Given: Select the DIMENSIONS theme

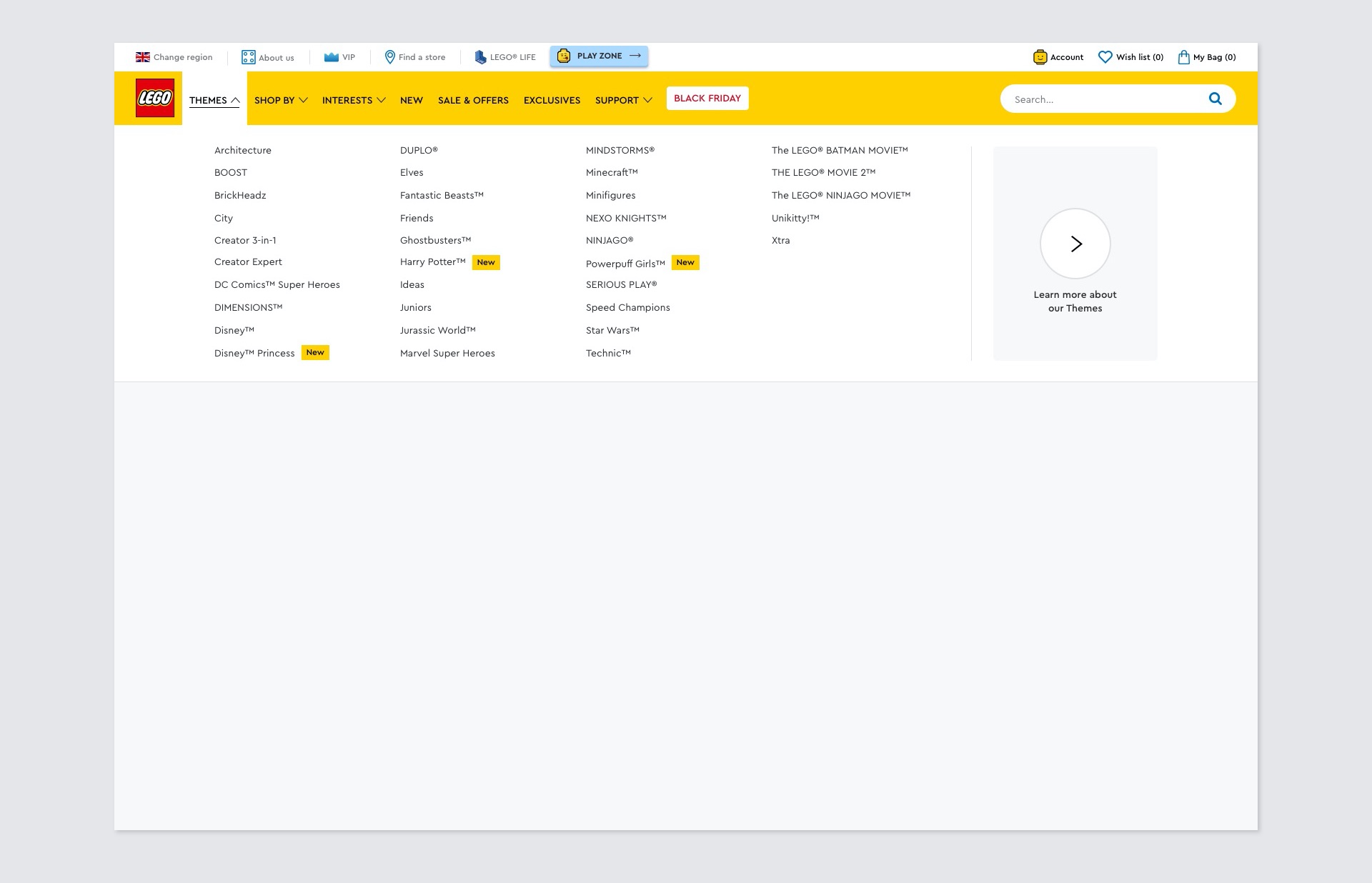Looking at the screenshot, I should tap(249, 307).
